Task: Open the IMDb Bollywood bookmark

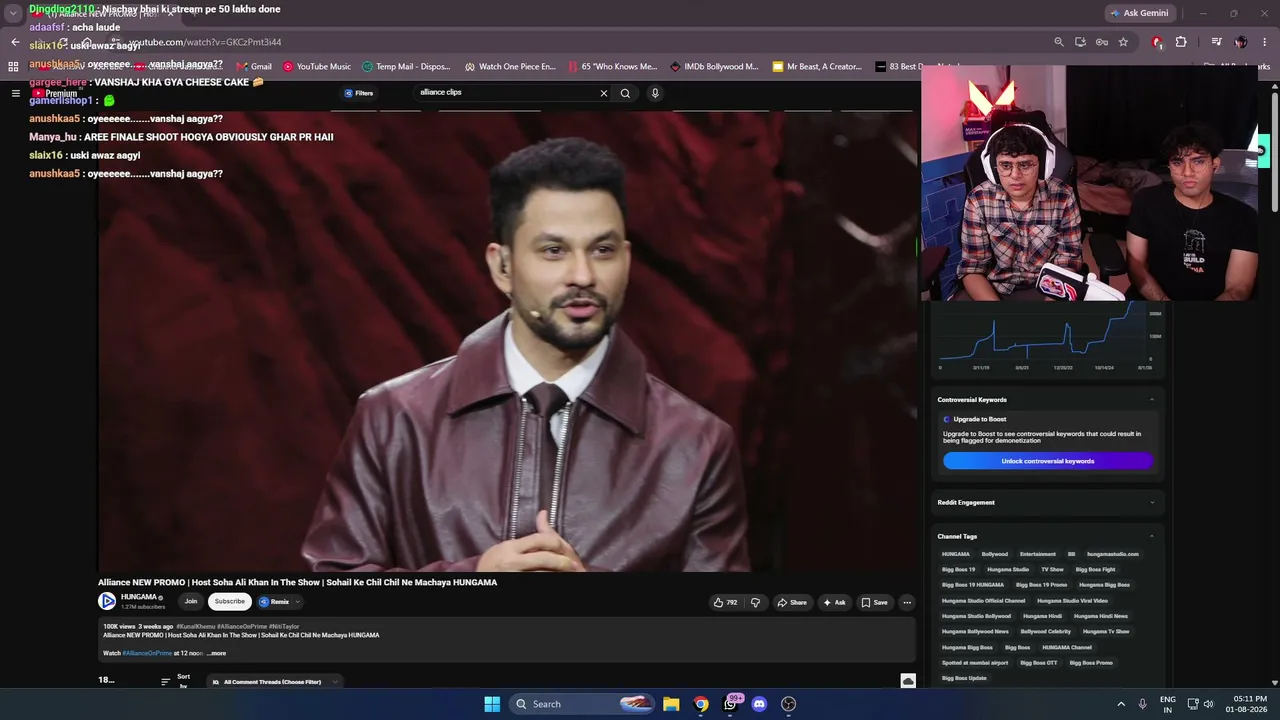Action: (x=714, y=67)
